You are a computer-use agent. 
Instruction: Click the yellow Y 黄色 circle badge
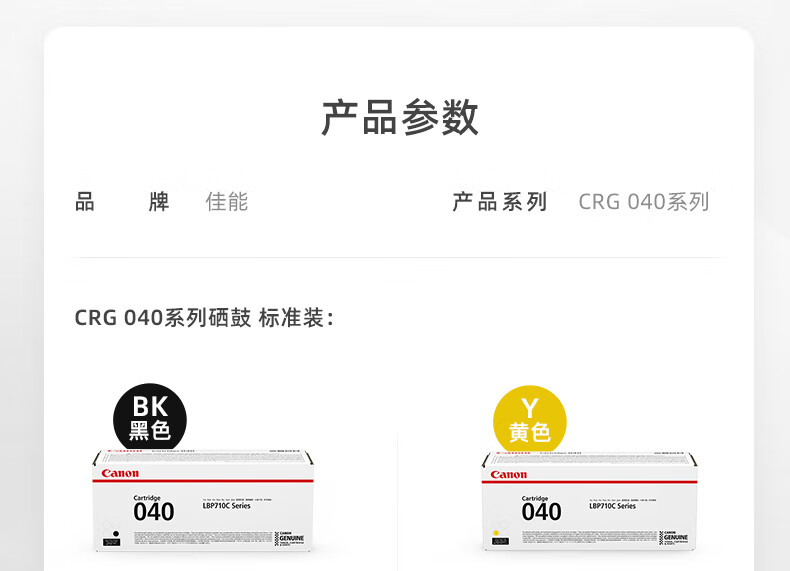click(x=530, y=421)
